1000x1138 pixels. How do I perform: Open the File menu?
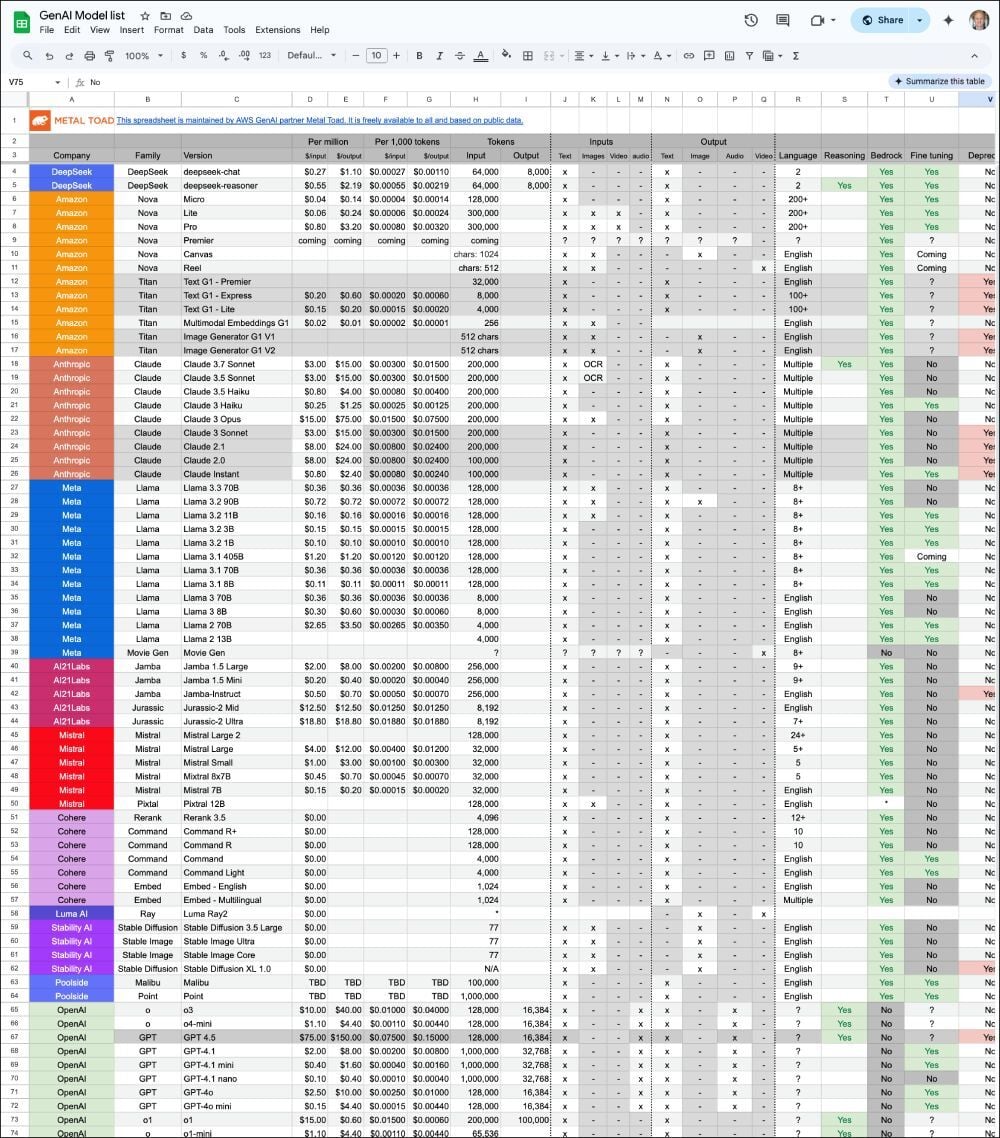tap(46, 30)
